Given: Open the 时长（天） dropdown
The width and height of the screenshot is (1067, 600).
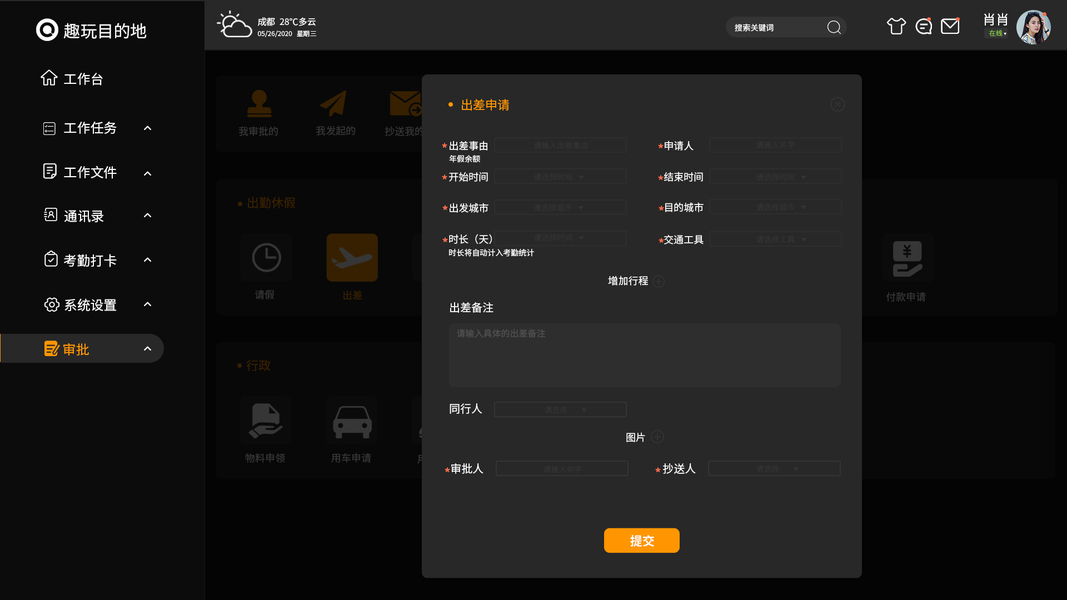Looking at the screenshot, I should [x=560, y=238].
